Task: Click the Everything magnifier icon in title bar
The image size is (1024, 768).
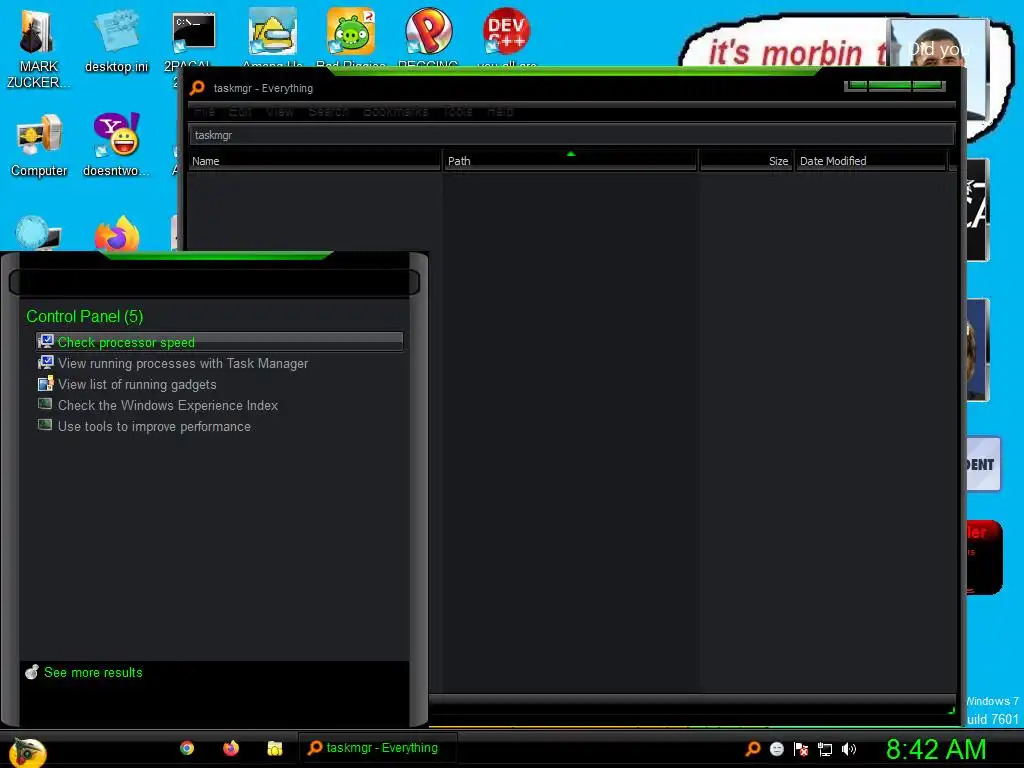Action: (x=197, y=88)
